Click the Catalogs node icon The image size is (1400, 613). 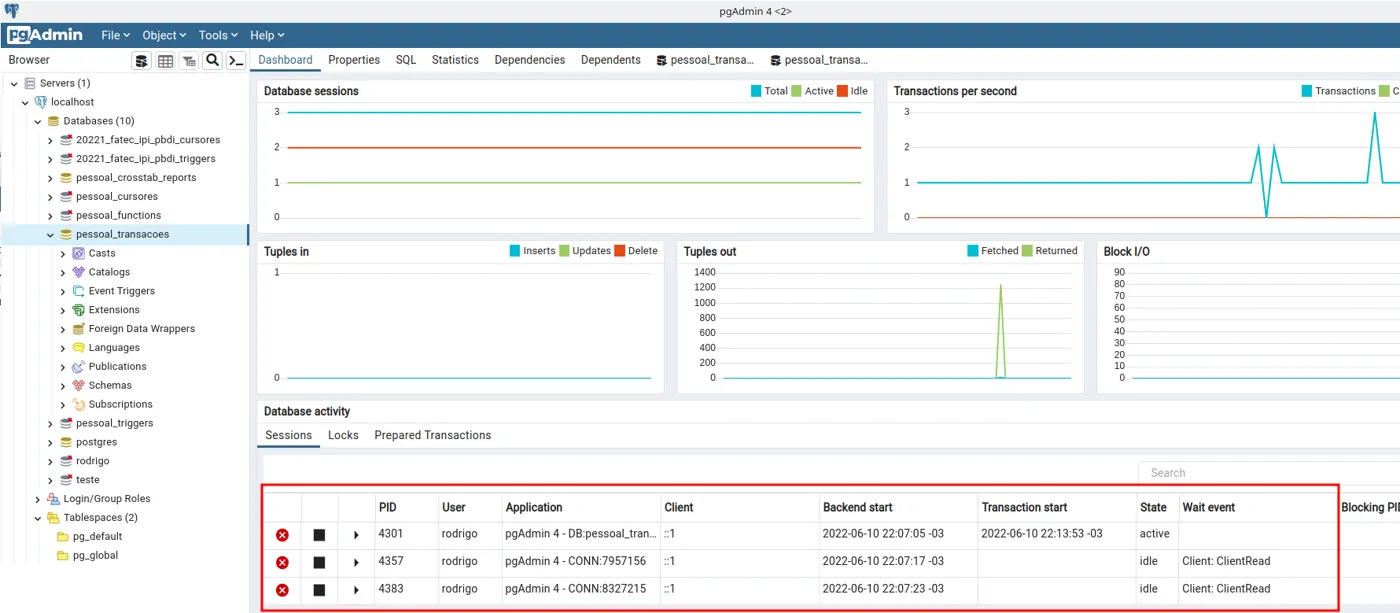click(x=78, y=272)
